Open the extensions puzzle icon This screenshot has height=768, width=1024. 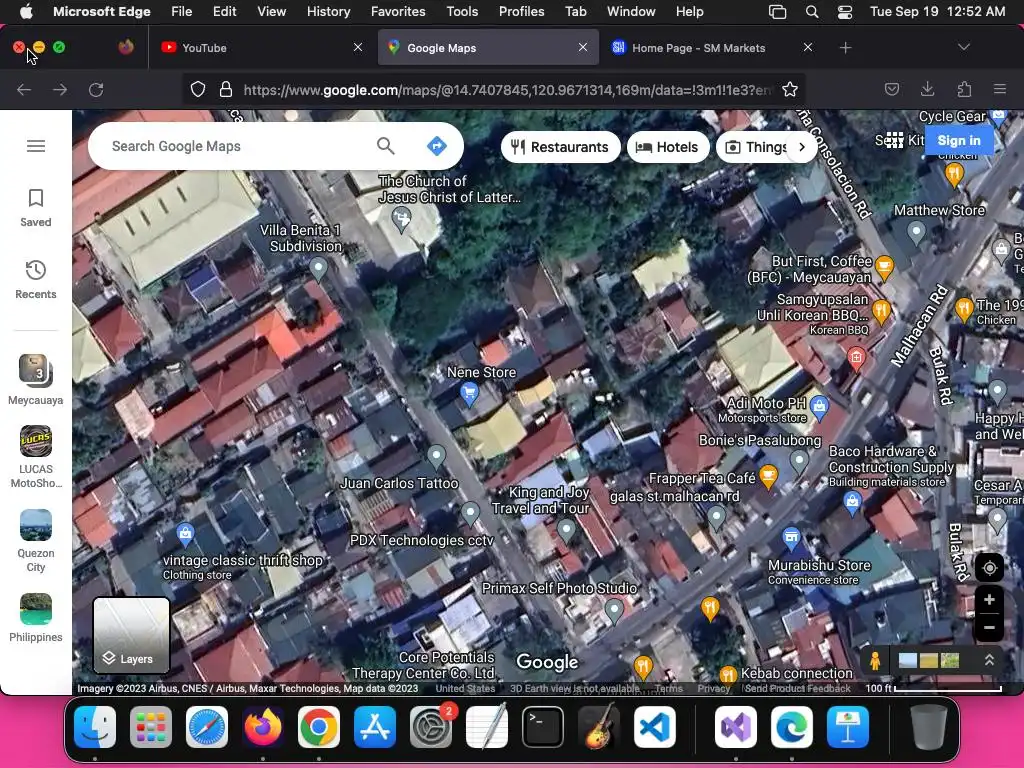click(964, 89)
